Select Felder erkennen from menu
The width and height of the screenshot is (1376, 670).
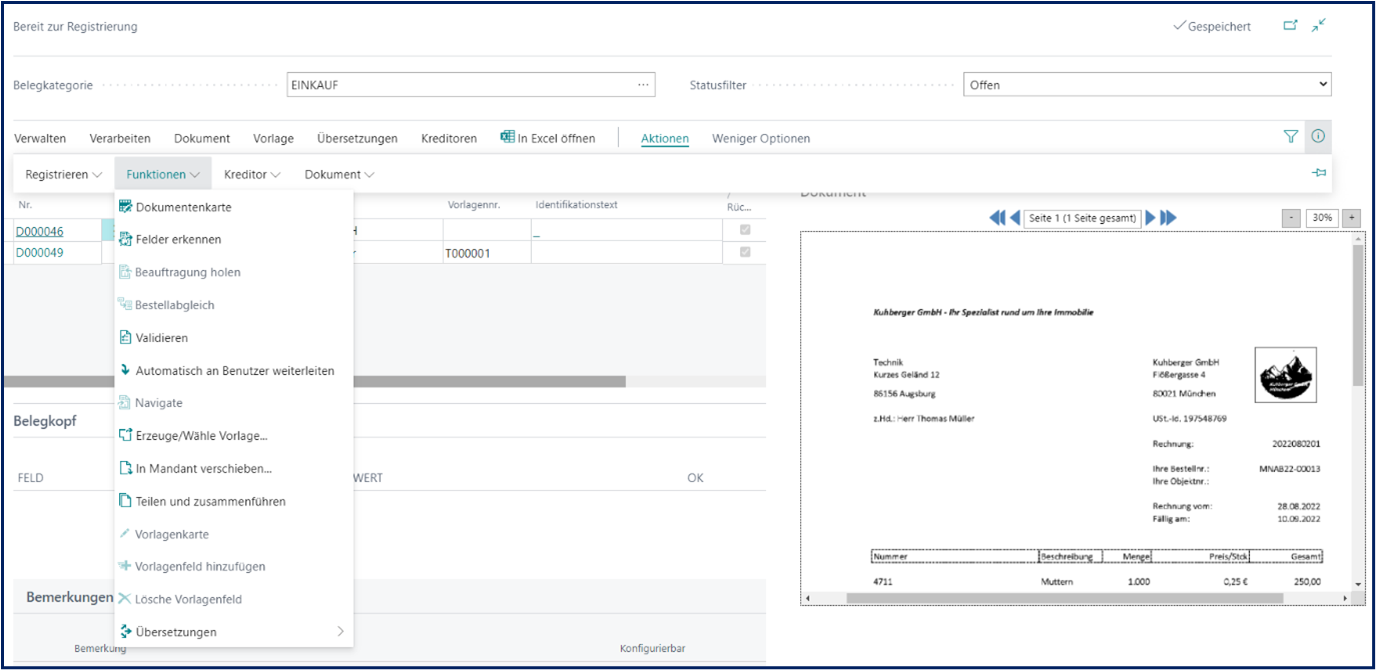(x=178, y=240)
